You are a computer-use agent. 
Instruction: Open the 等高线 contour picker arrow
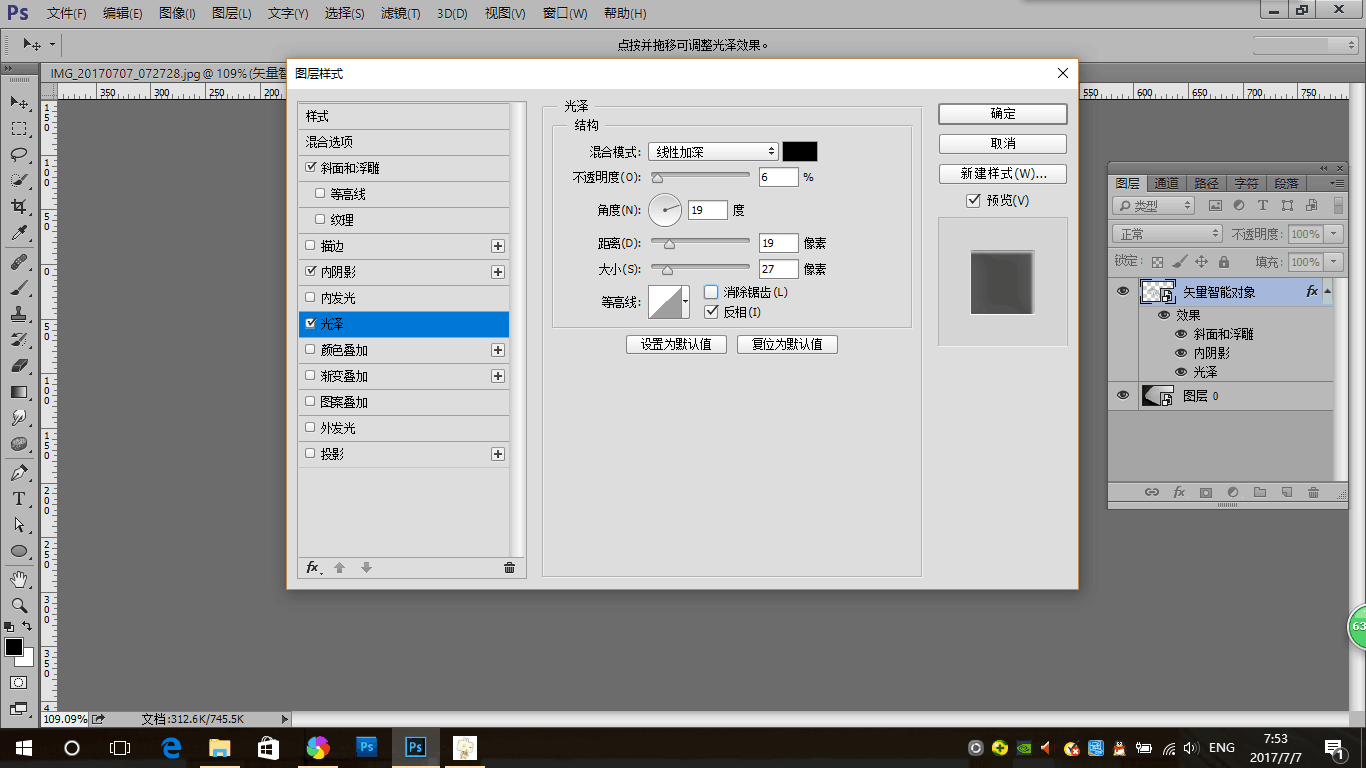pyautogui.click(x=686, y=302)
